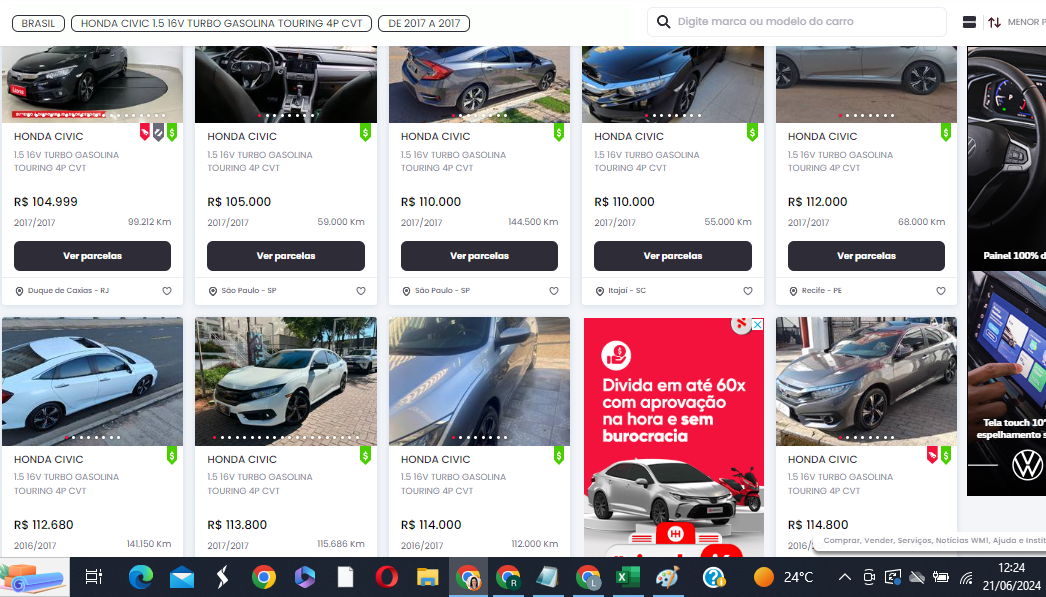The width and height of the screenshot is (1046, 597).
Task: Open Opera browser from the taskbar
Action: click(387, 577)
